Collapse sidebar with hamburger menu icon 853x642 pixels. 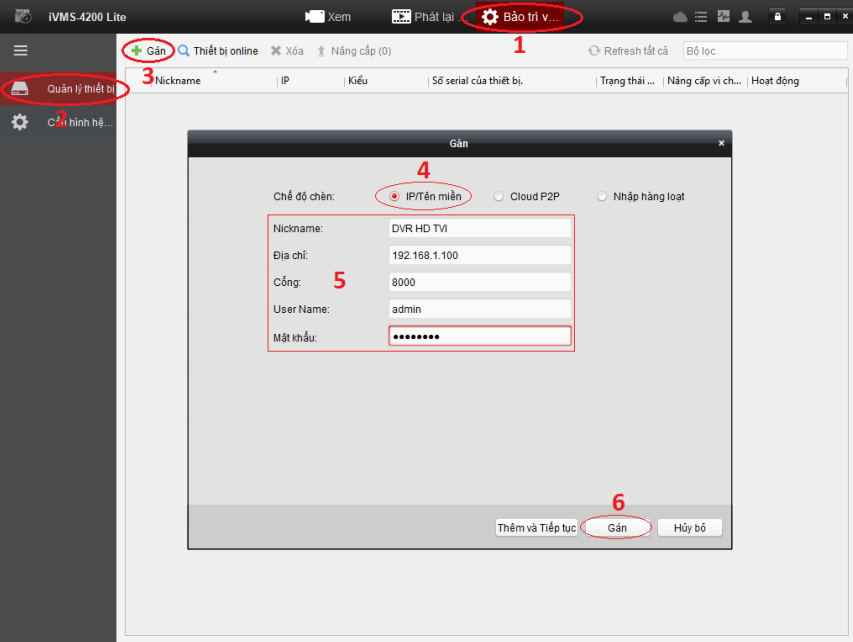click(20, 50)
